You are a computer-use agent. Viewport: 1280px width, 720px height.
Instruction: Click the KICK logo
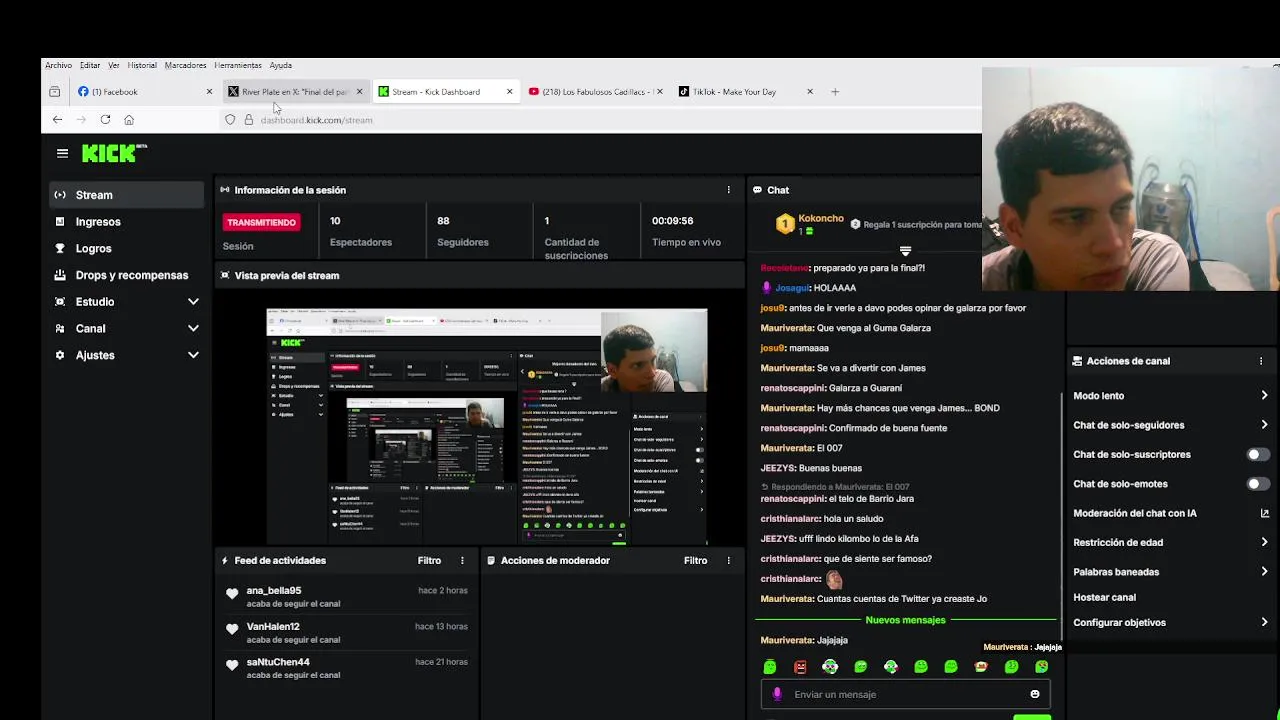click(113, 153)
